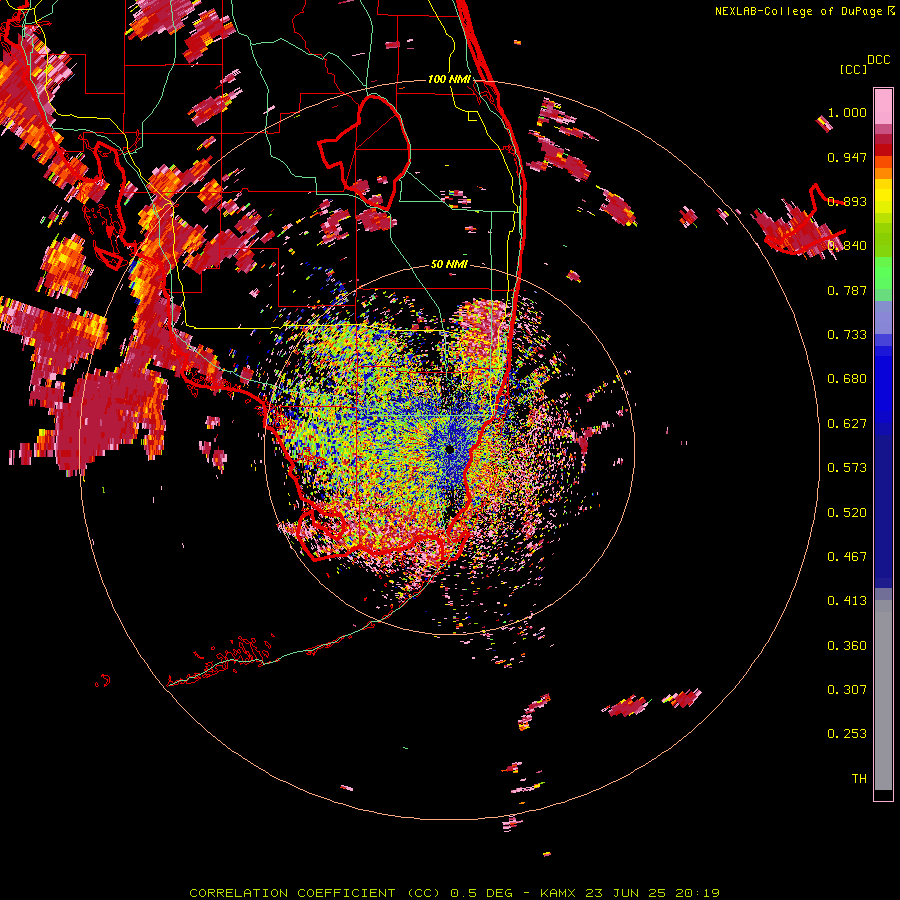Select the 0.840 scale value
This screenshot has width=900, height=900.
point(847,246)
